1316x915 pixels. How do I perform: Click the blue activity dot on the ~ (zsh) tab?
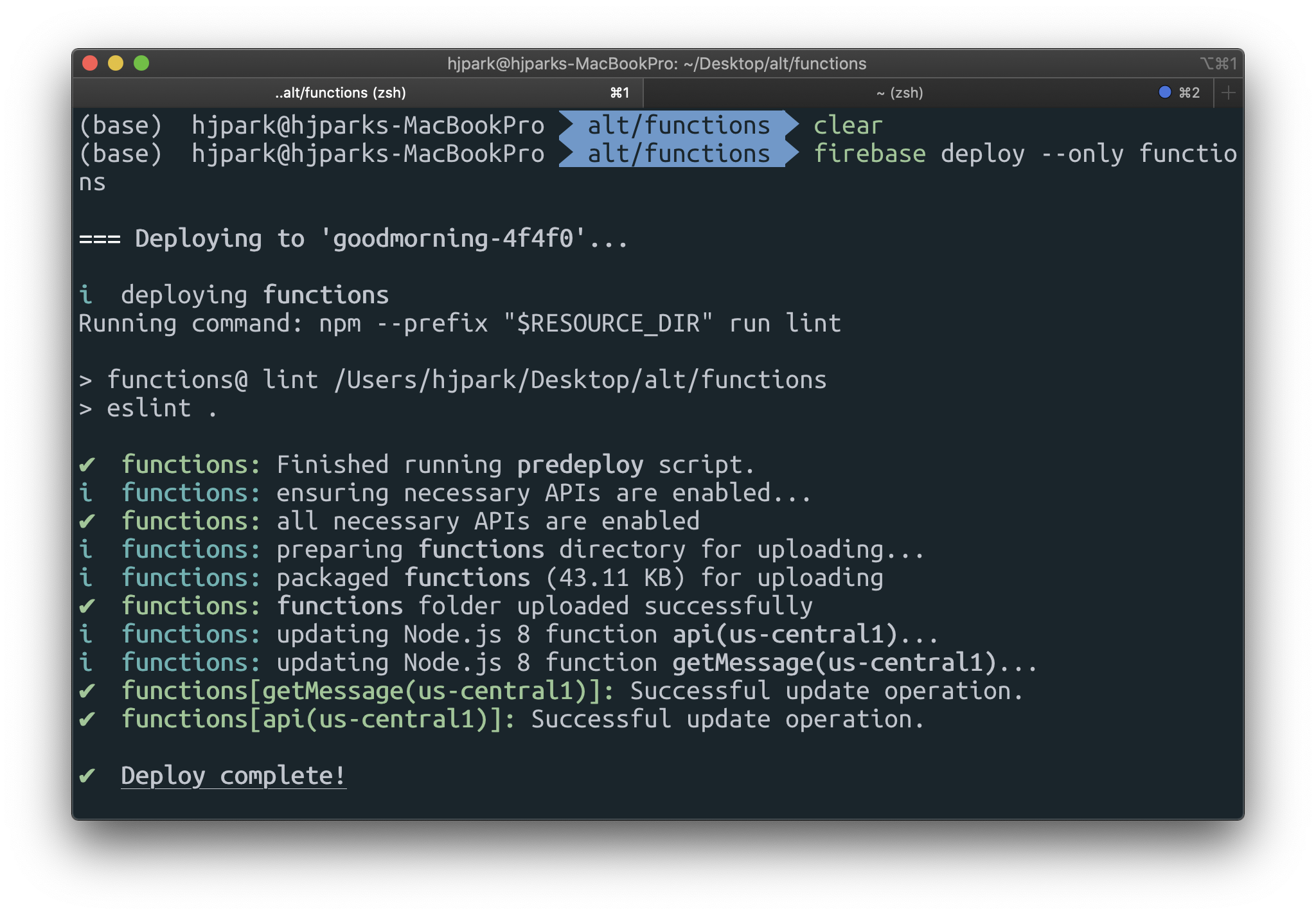click(1164, 92)
